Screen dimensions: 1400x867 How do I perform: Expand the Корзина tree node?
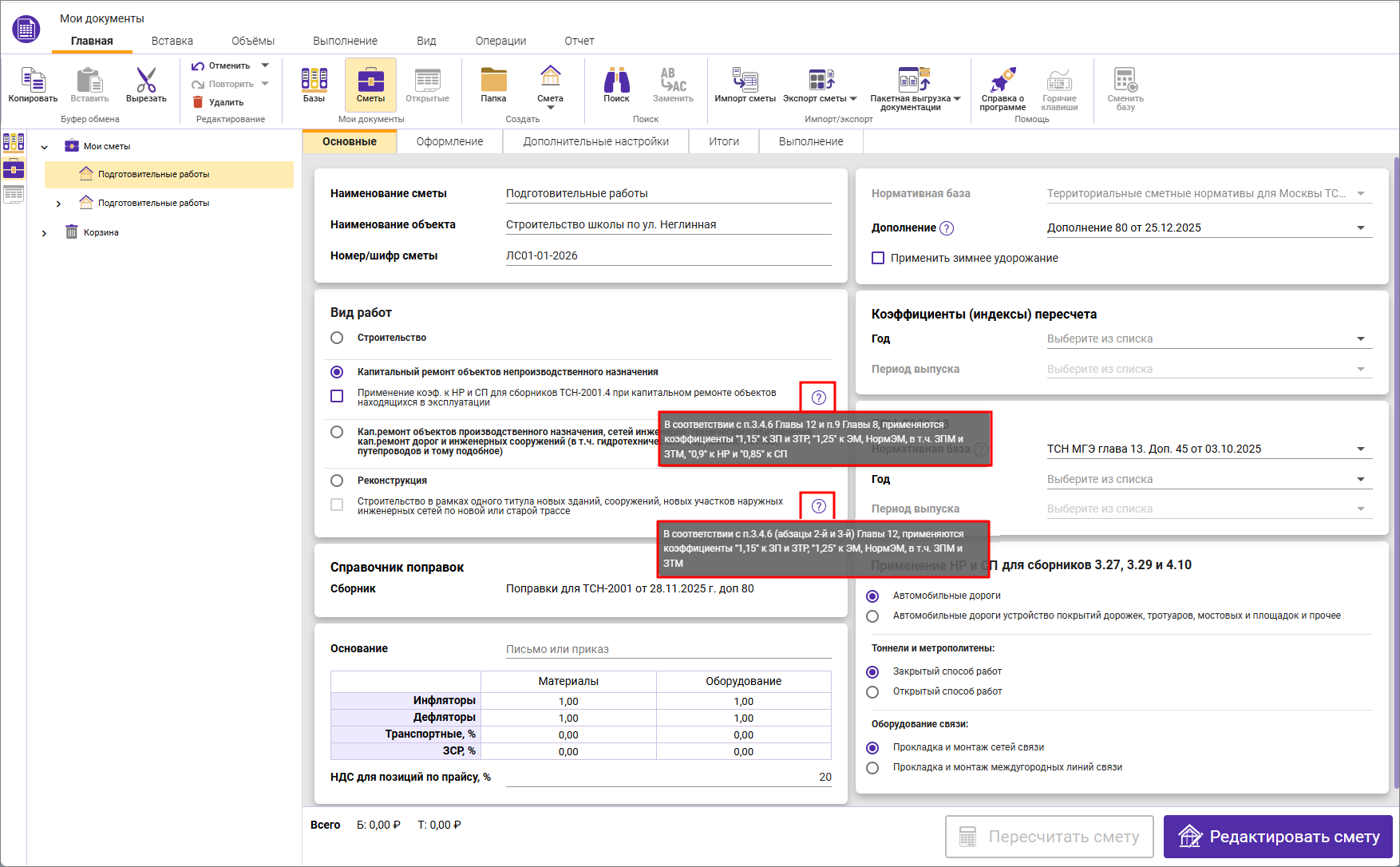click(44, 233)
